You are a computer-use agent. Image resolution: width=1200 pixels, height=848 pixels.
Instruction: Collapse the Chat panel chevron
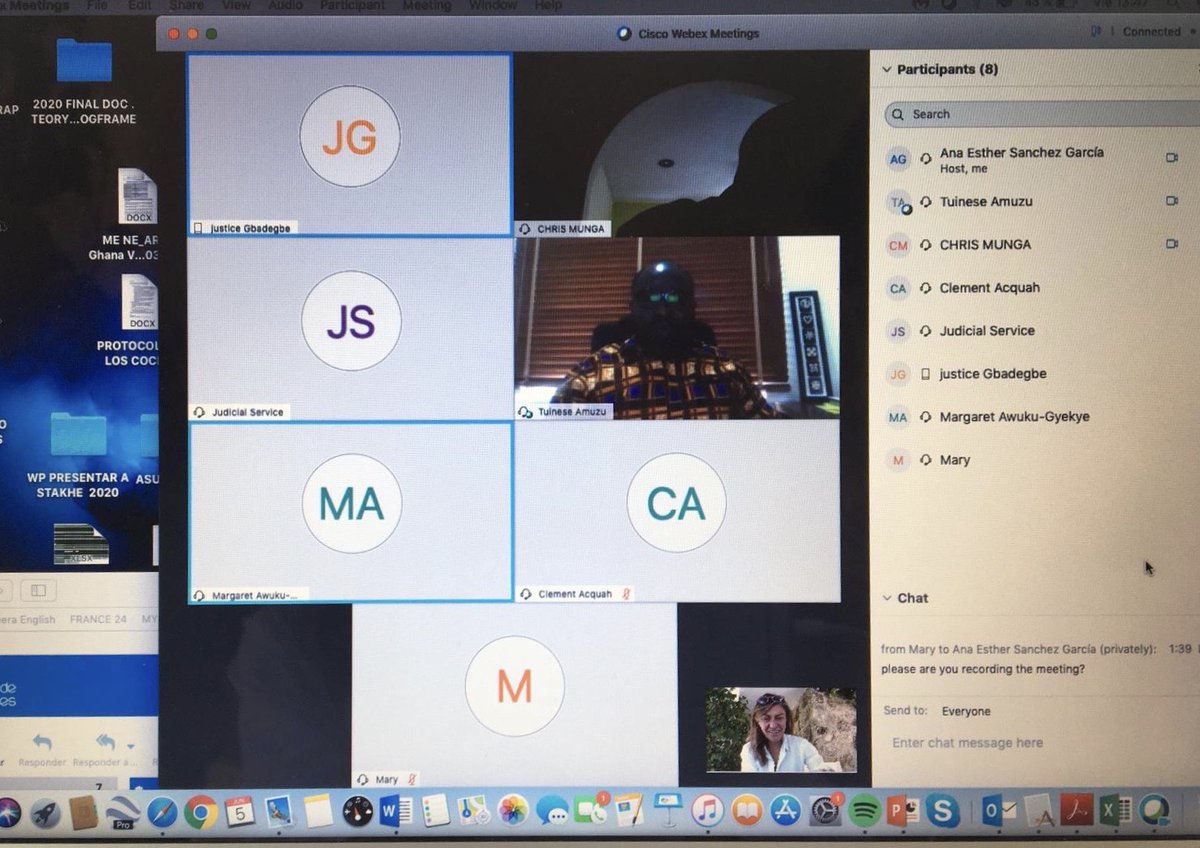coord(886,598)
